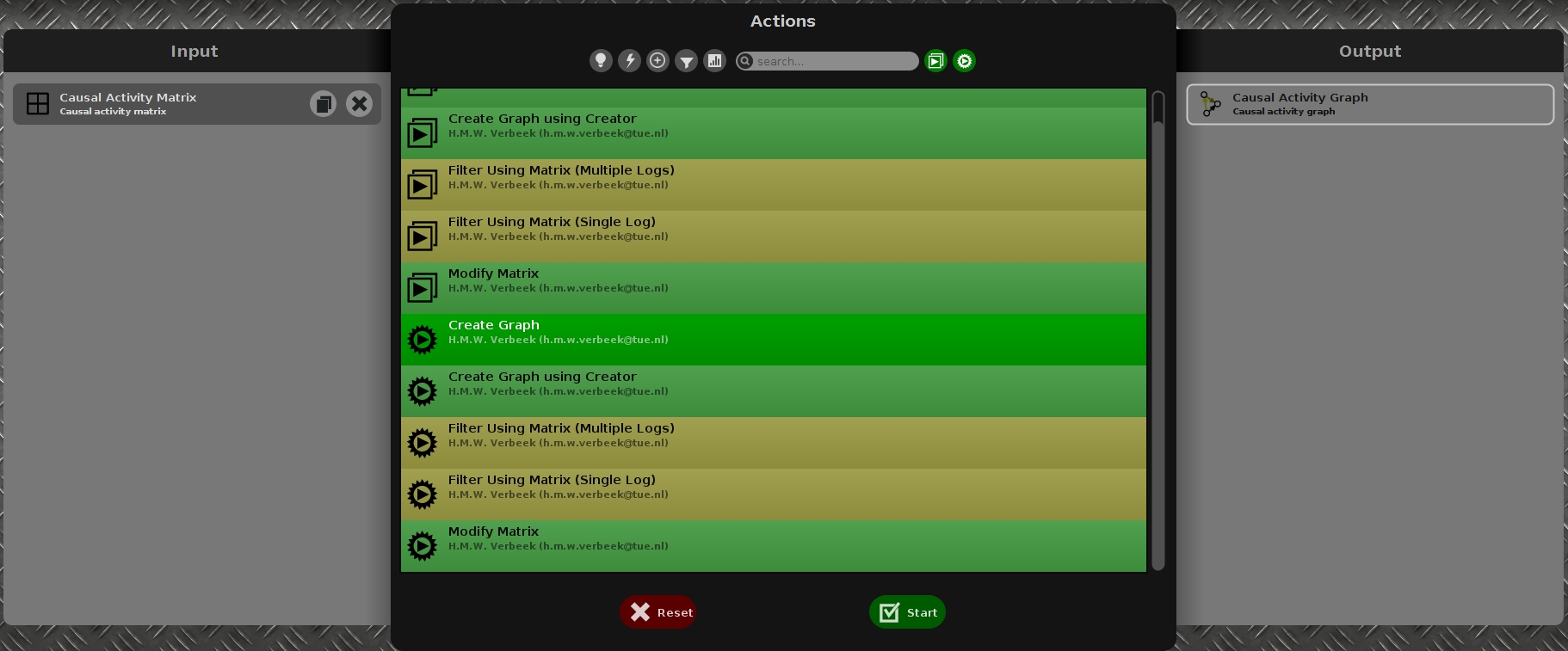Remove the Causal Activity Matrix input

(x=360, y=104)
